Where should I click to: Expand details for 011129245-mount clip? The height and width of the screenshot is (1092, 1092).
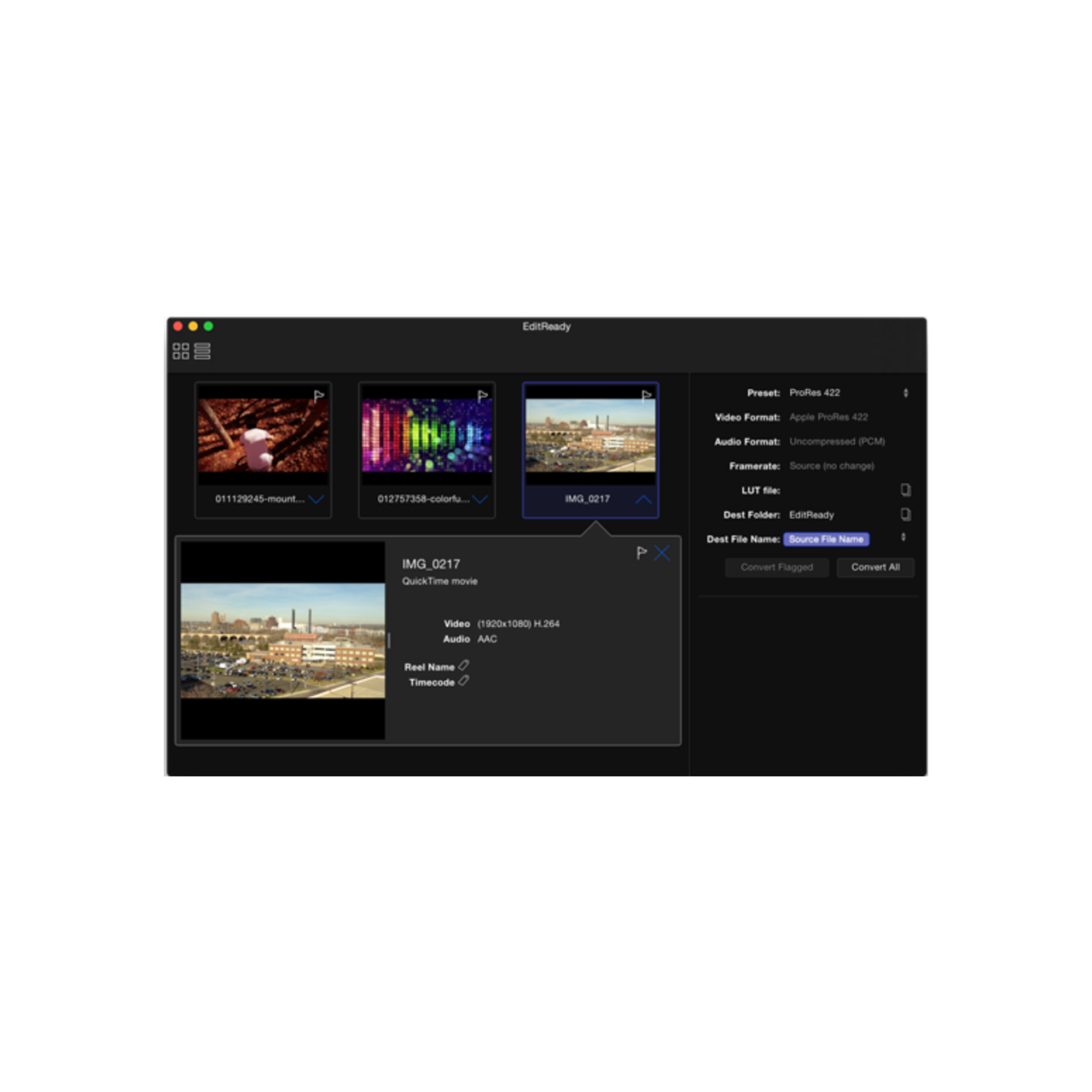coord(316,499)
